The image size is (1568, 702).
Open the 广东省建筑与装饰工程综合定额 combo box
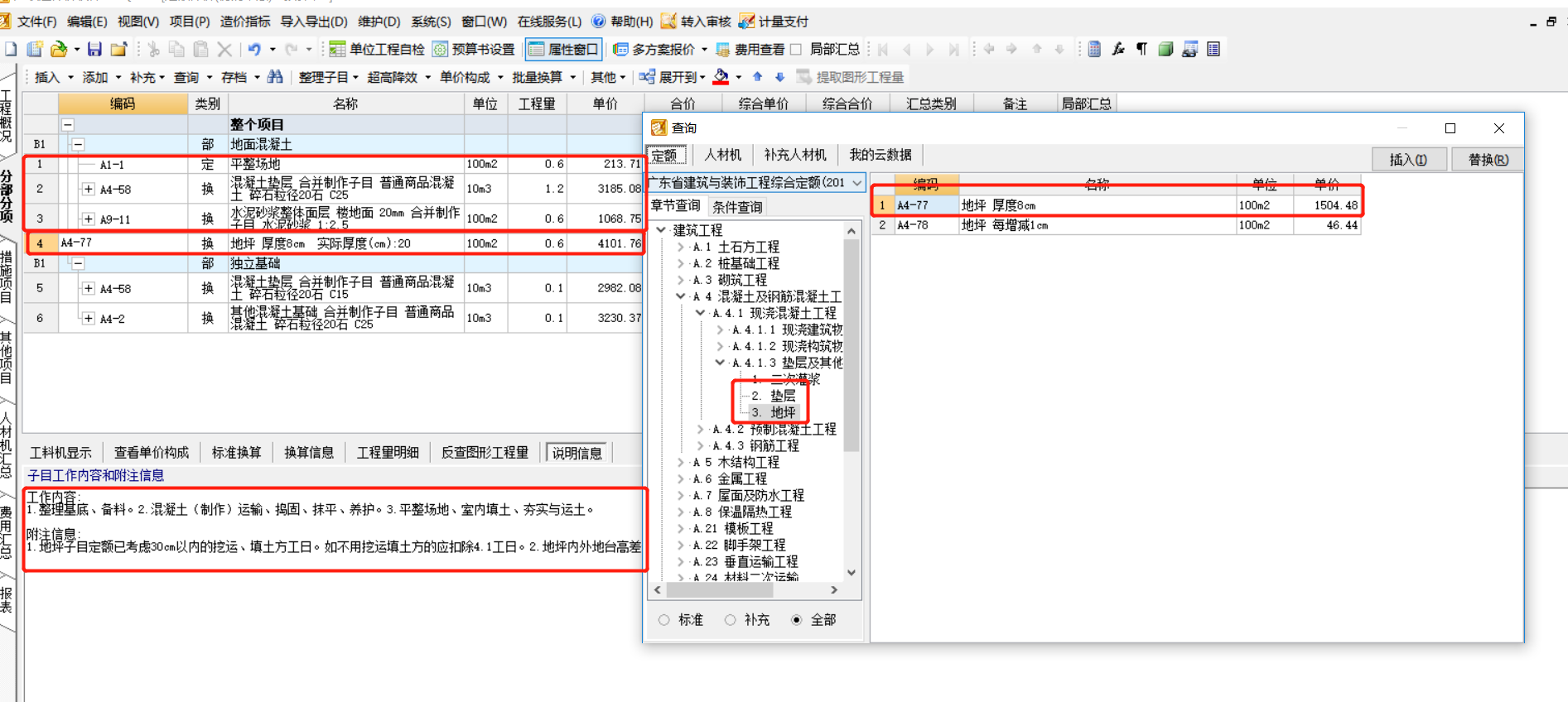[x=755, y=183]
